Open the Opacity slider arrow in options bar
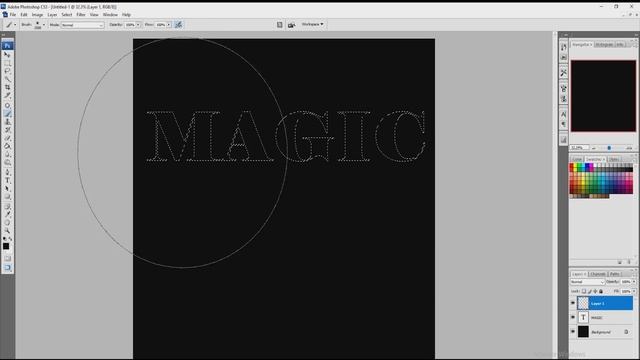Viewport: 640px width, 360px height. (x=138, y=25)
